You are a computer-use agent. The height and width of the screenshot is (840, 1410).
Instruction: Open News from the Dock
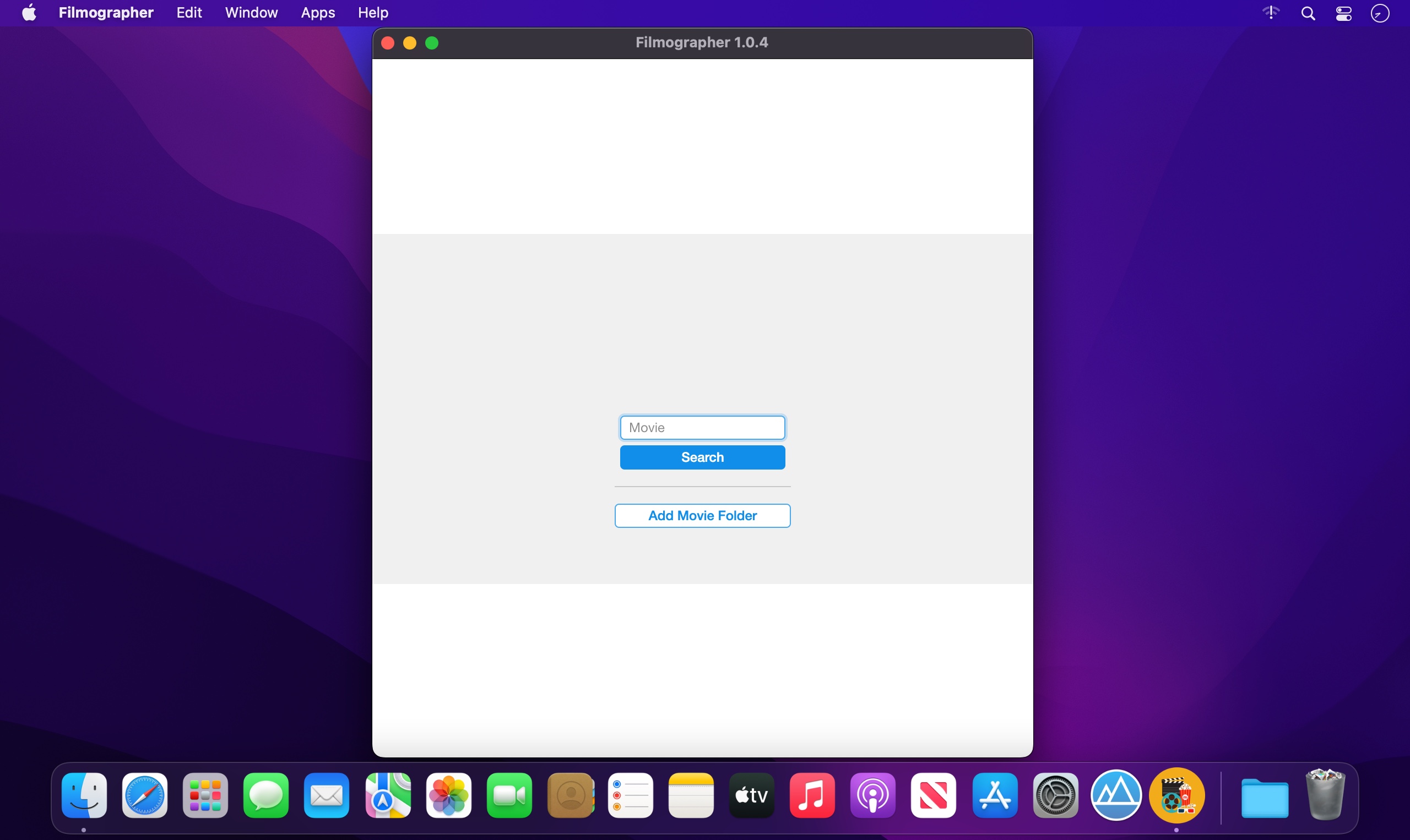point(933,795)
